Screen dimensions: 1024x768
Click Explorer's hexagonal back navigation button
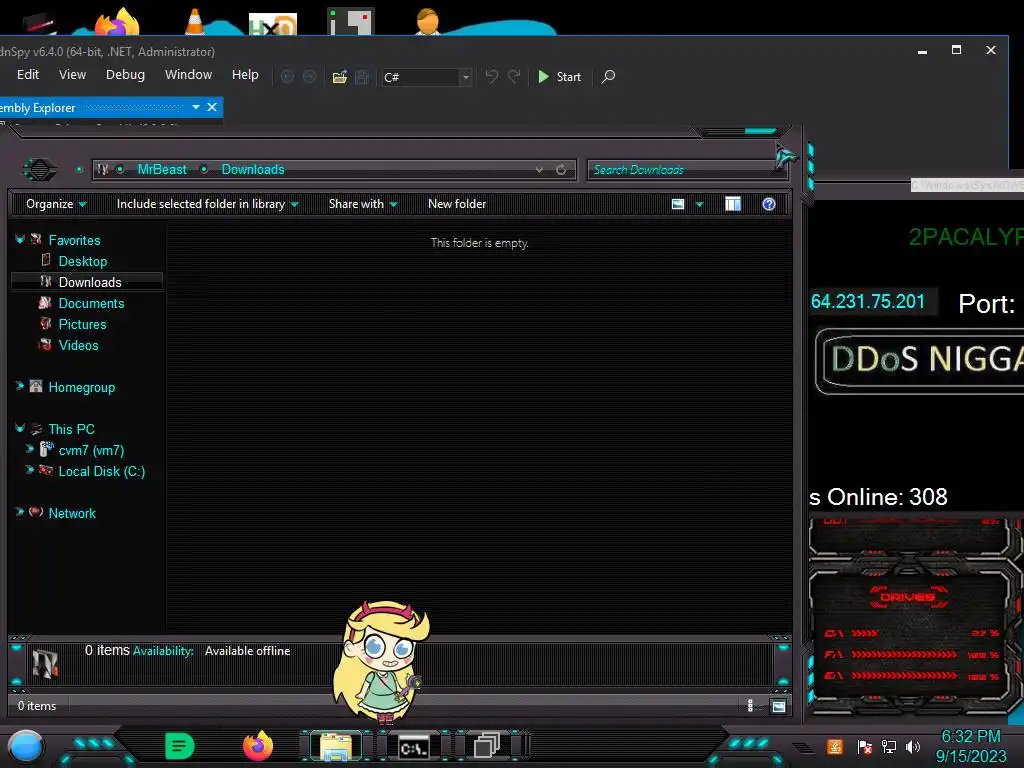[x=40, y=170]
